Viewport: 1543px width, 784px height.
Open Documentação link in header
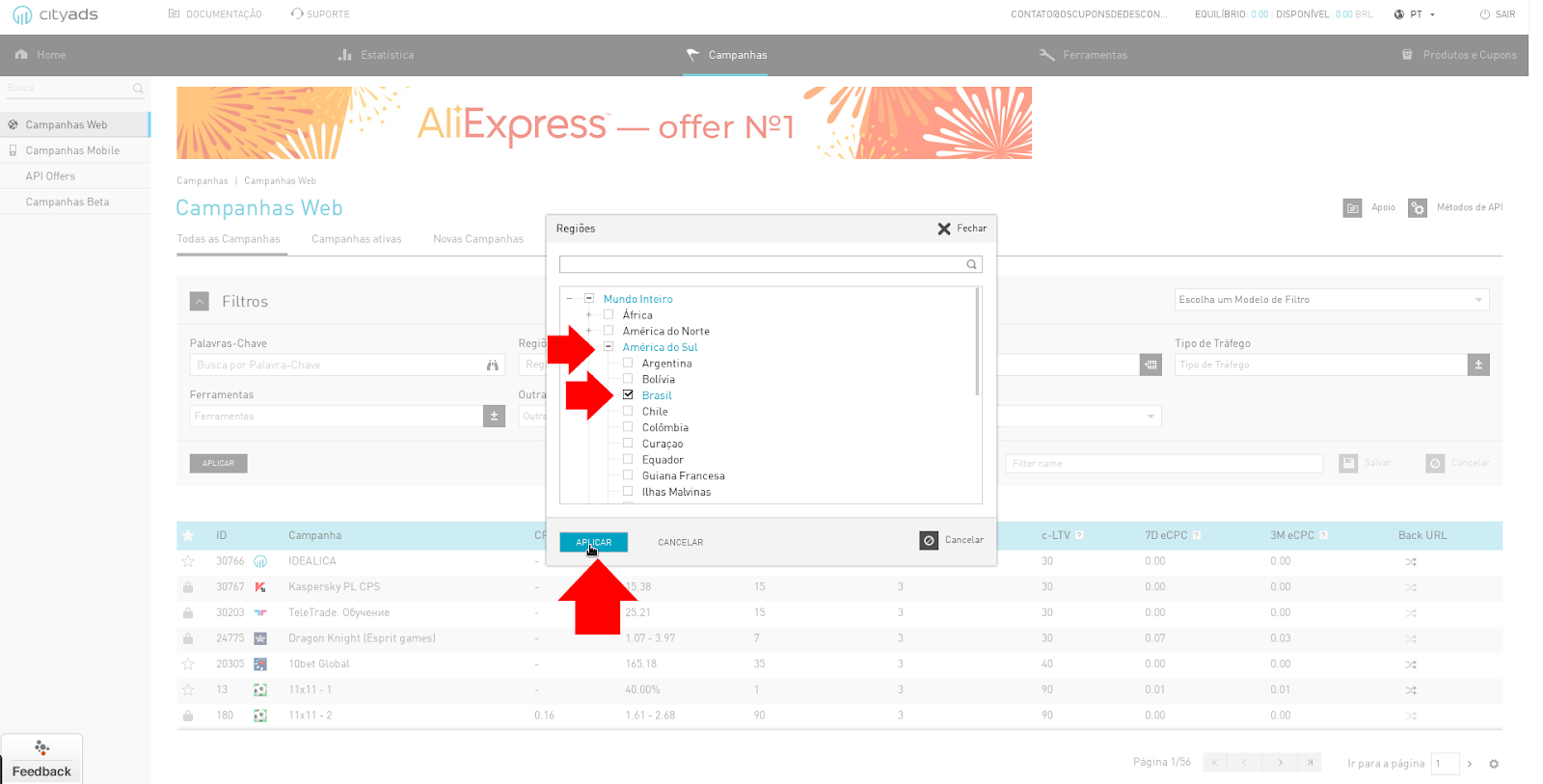pyautogui.click(x=215, y=14)
